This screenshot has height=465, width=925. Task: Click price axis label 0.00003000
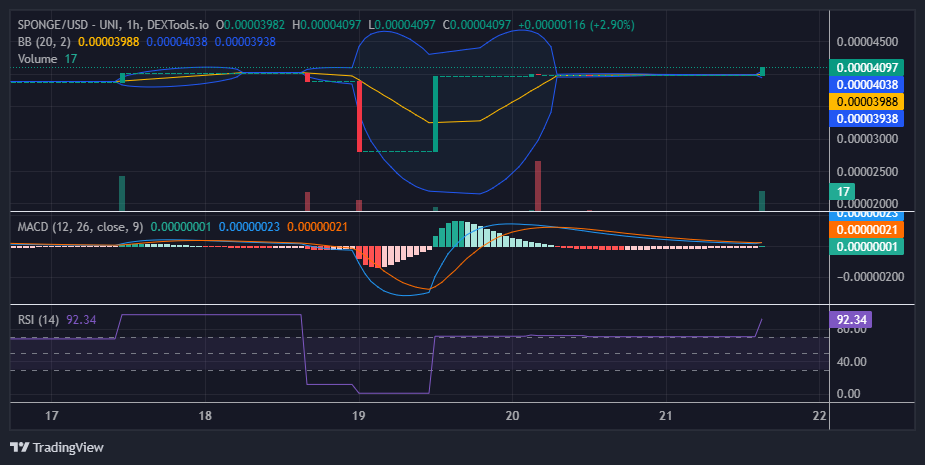[x=867, y=139]
